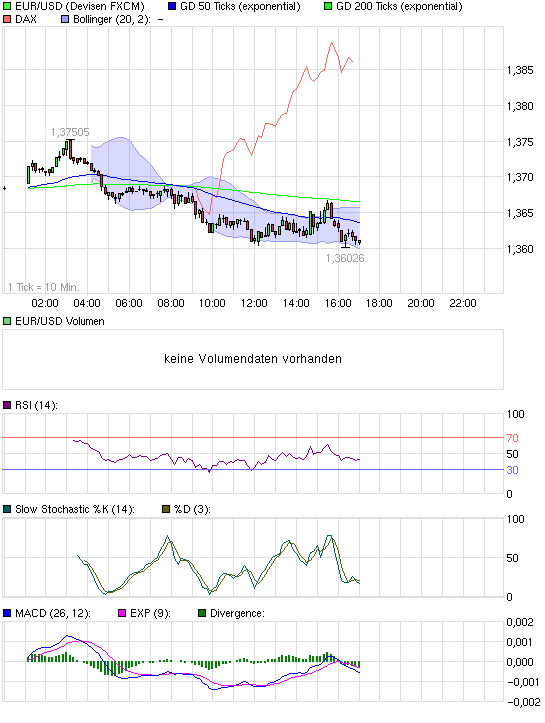The height and width of the screenshot is (723, 545).
Task: Click the 22:00 time axis label
Action: [x=463, y=303]
